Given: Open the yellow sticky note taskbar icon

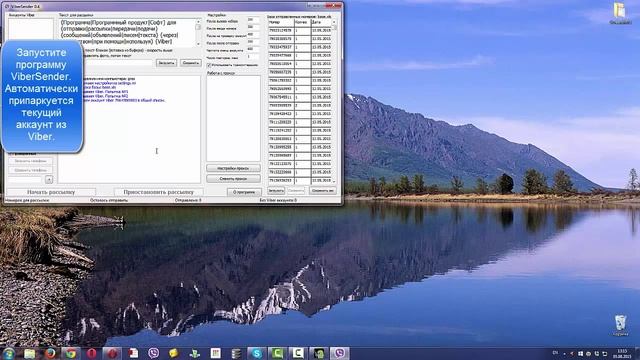Looking at the screenshot, I should [x=174, y=353].
